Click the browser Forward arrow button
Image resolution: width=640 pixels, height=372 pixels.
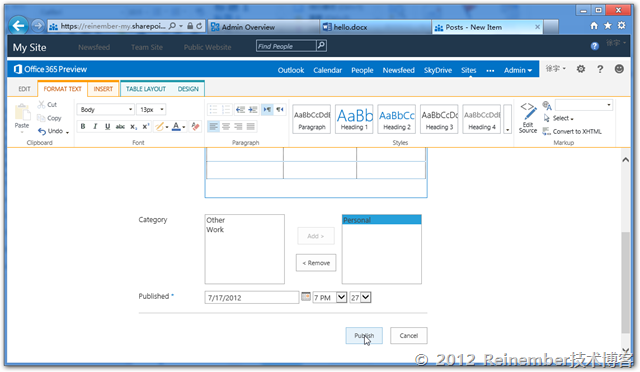[x=38, y=26]
